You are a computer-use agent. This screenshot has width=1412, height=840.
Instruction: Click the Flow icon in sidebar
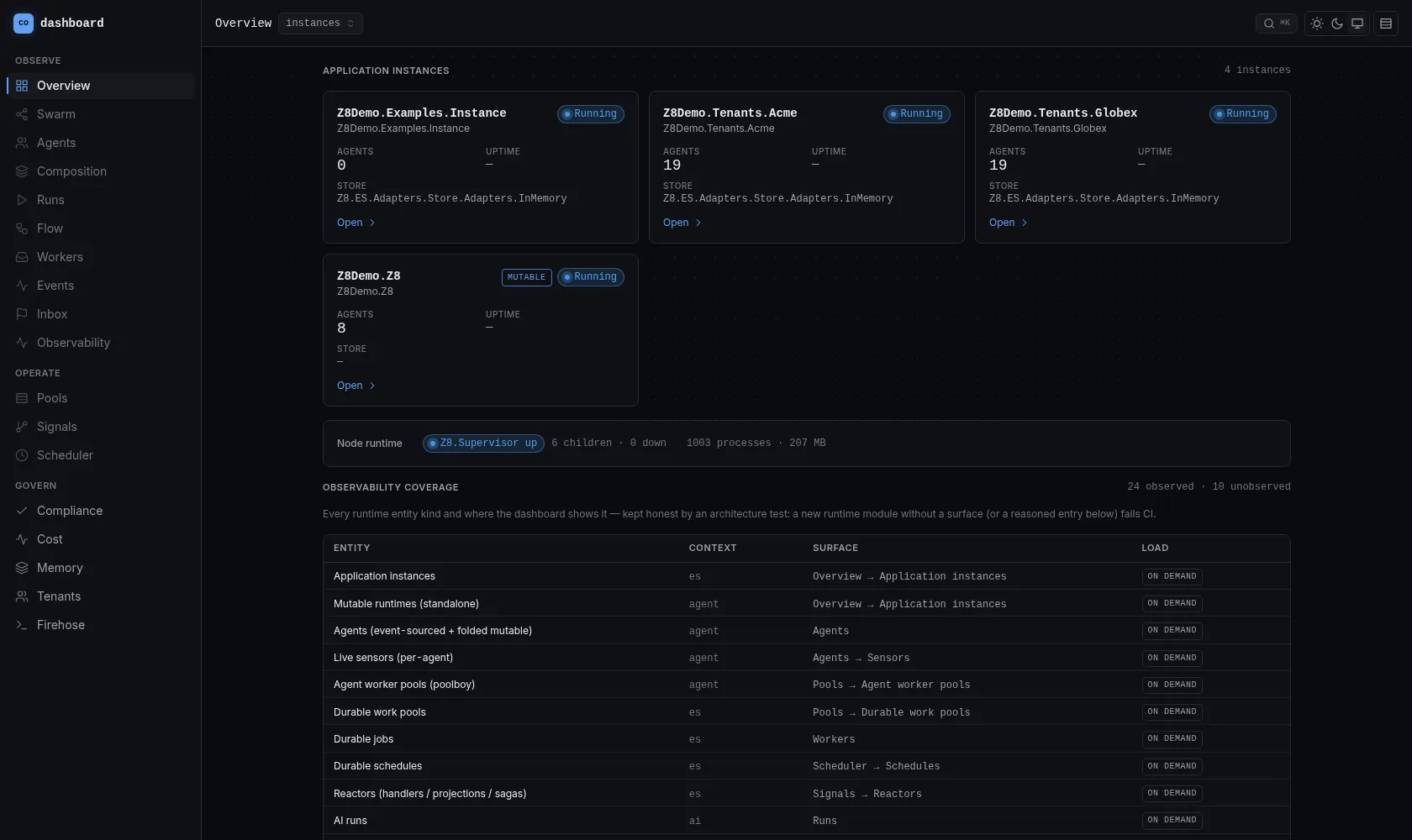pyautogui.click(x=22, y=228)
